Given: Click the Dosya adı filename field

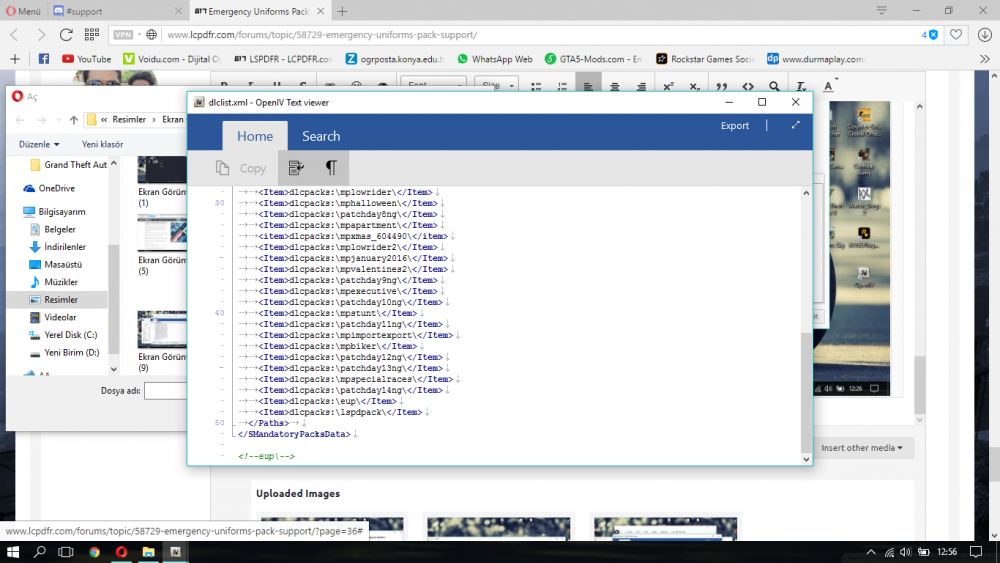Looking at the screenshot, I should (x=165, y=390).
